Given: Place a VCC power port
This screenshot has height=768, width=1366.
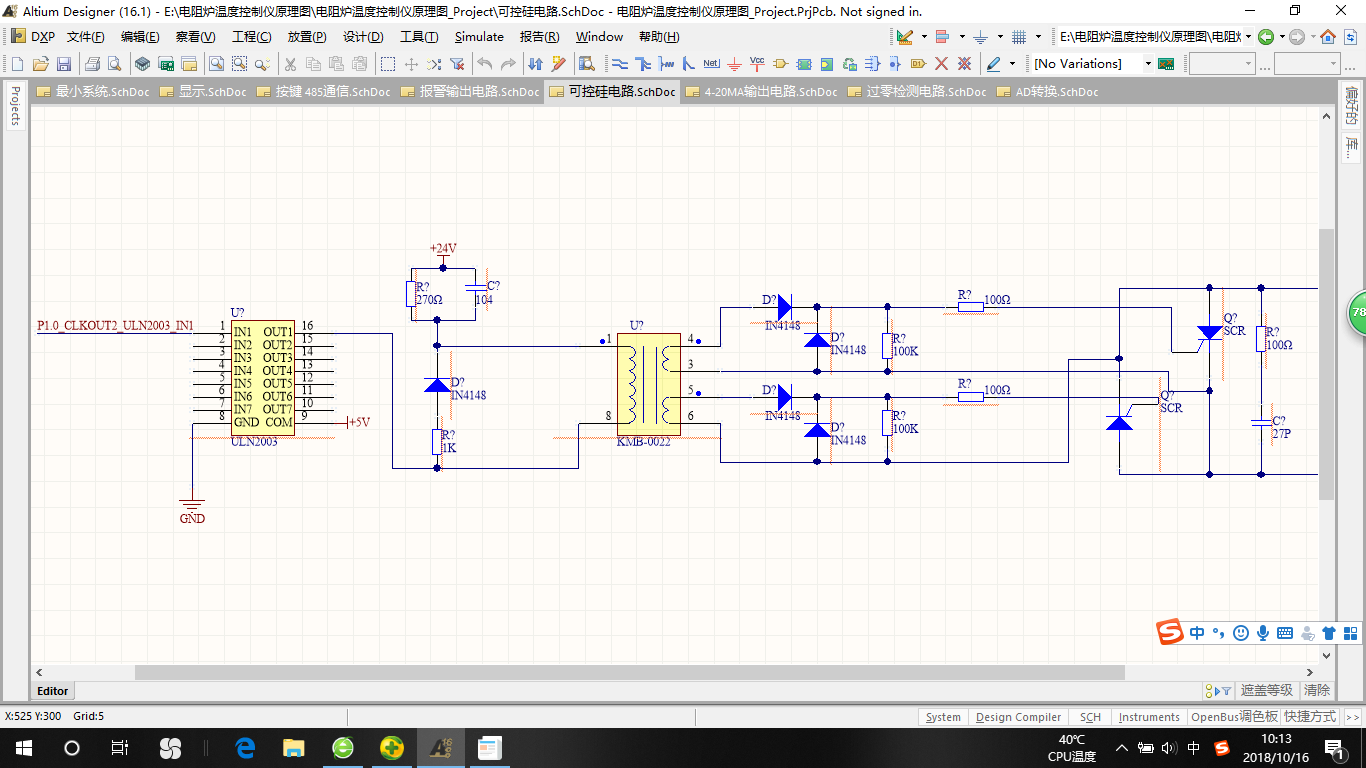Looking at the screenshot, I should (757, 64).
